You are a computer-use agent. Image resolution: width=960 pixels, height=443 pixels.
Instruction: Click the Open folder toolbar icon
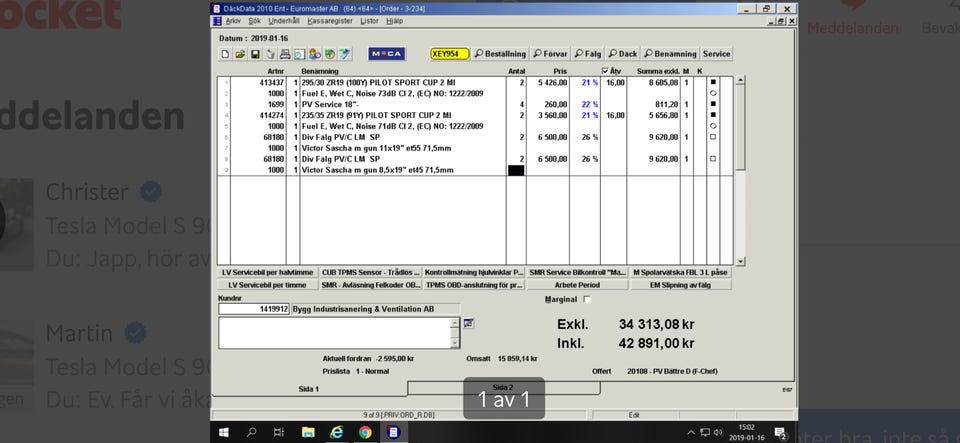tap(240, 54)
